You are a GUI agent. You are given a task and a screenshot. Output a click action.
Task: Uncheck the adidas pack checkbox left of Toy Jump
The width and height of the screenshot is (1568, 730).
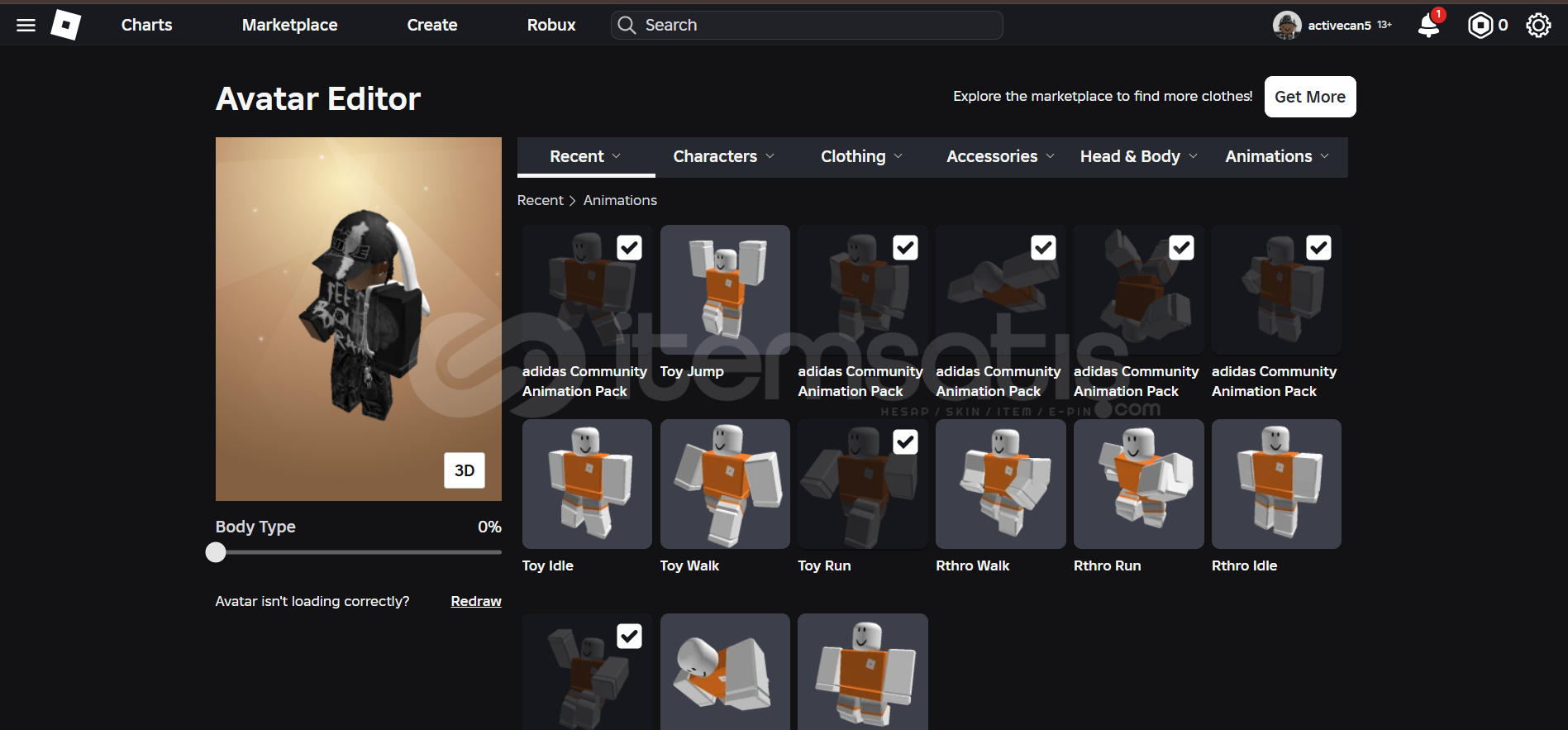click(630, 248)
